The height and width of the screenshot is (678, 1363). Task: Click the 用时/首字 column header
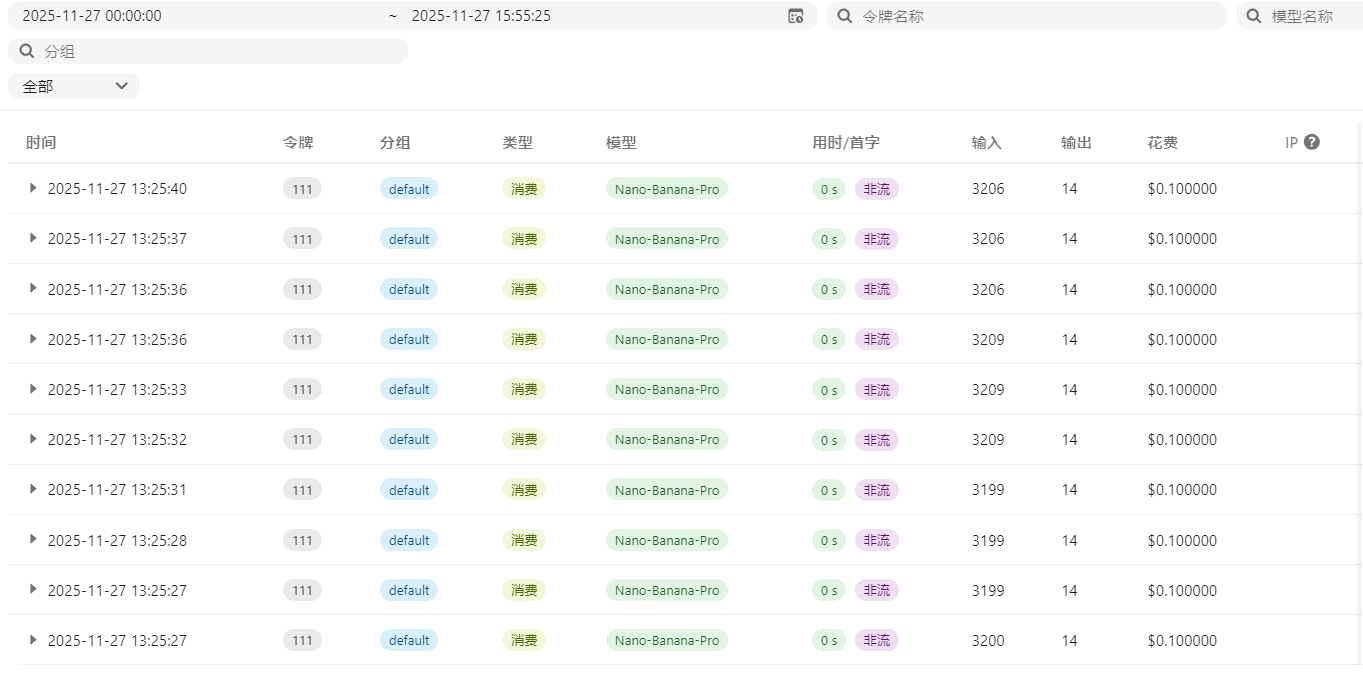point(846,143)
